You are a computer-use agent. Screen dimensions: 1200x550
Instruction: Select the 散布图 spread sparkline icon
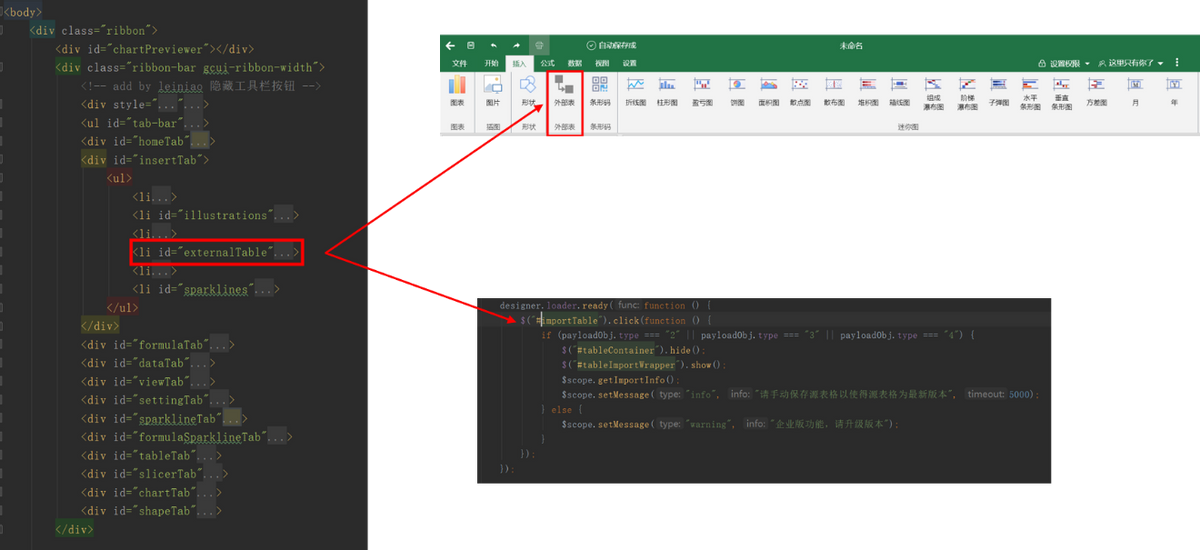point(834,85)
